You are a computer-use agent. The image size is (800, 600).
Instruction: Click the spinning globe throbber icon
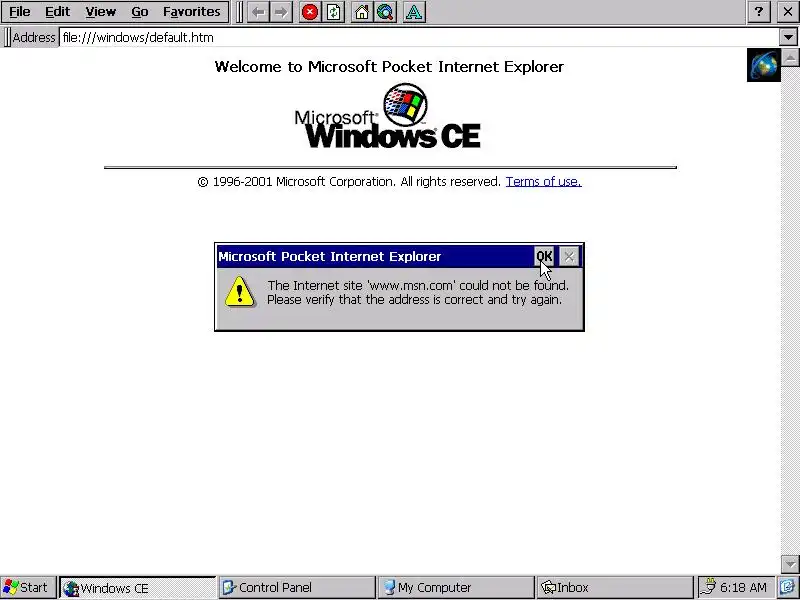click(x=764, y=65)
